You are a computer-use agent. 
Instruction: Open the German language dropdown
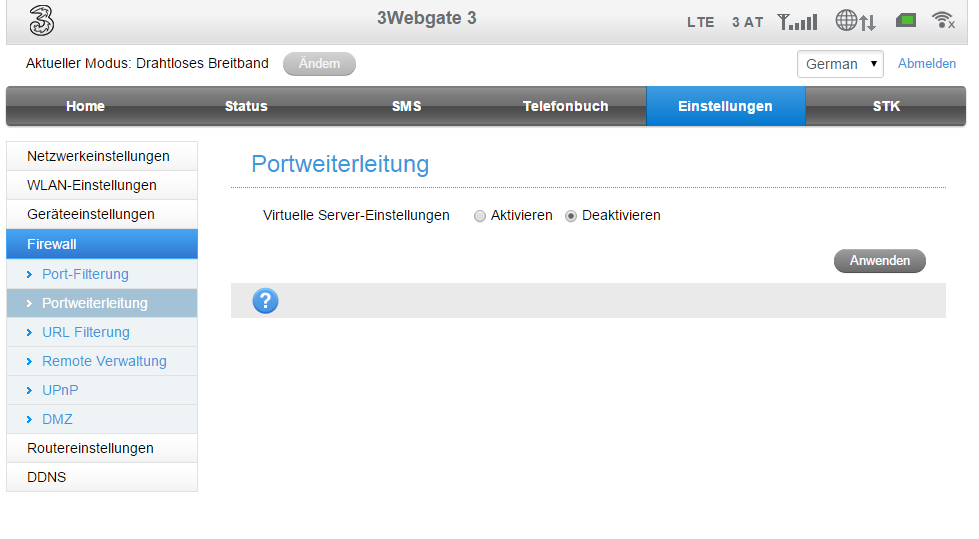(839, 64)
